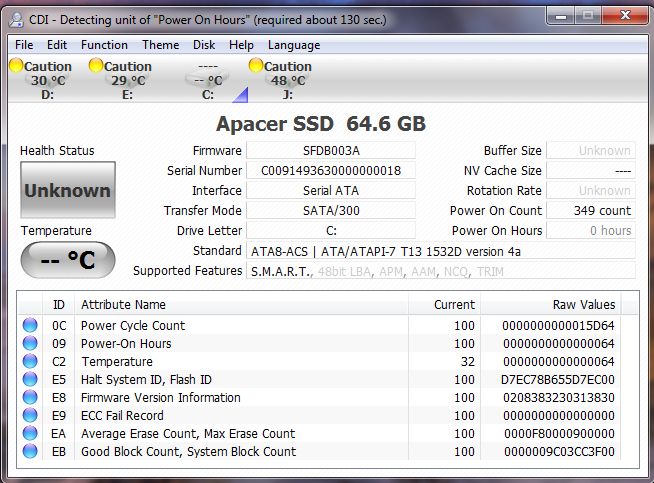Click blue status dot for Power Cycle Count
The image size is (654, 483).
click(x=30, y=325)
